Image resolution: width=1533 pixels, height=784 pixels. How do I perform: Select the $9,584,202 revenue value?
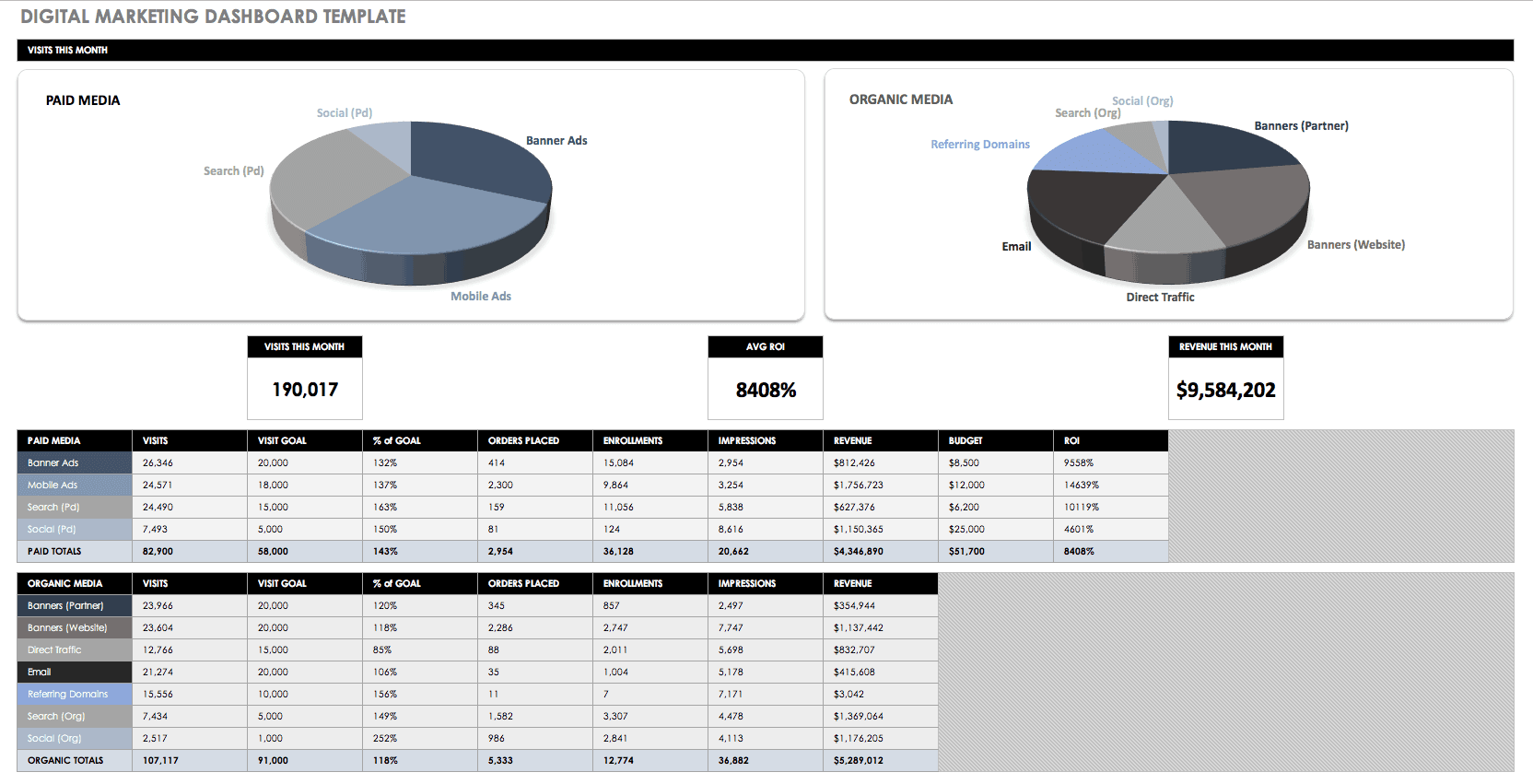point(1226,391)
